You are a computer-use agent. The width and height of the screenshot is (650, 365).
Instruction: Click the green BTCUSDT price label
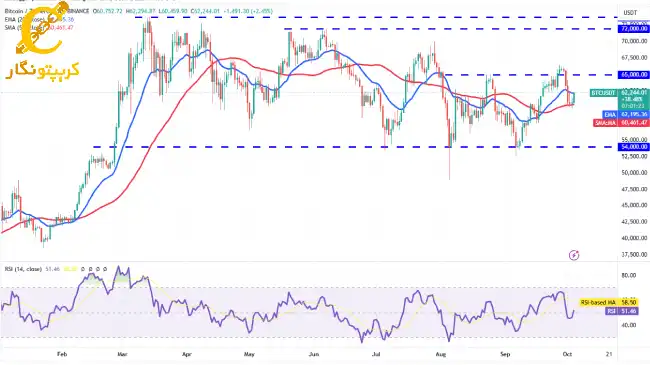[x=603, y=93]
